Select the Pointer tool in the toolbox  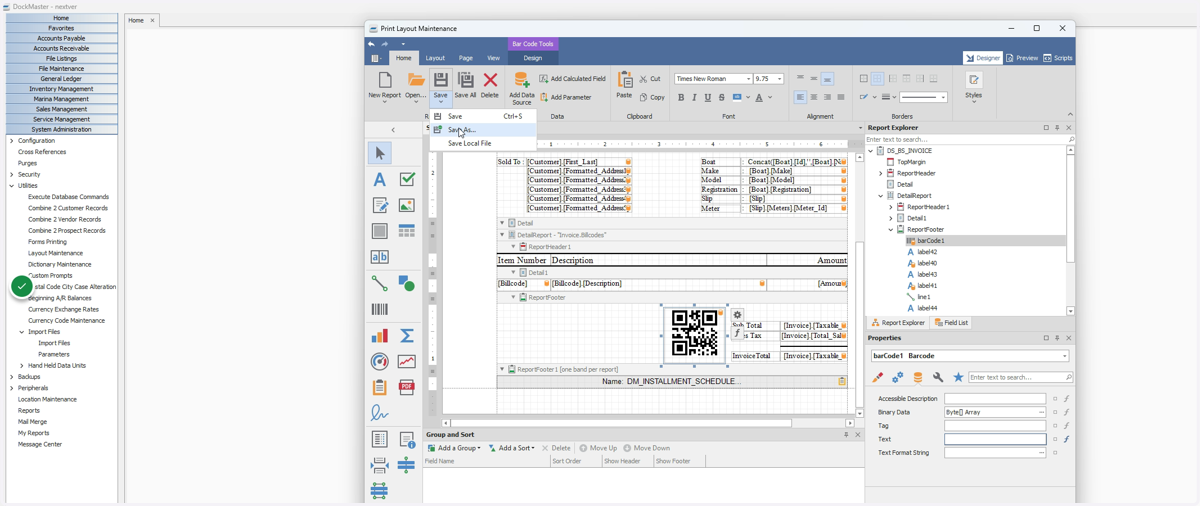coord(379,153)
